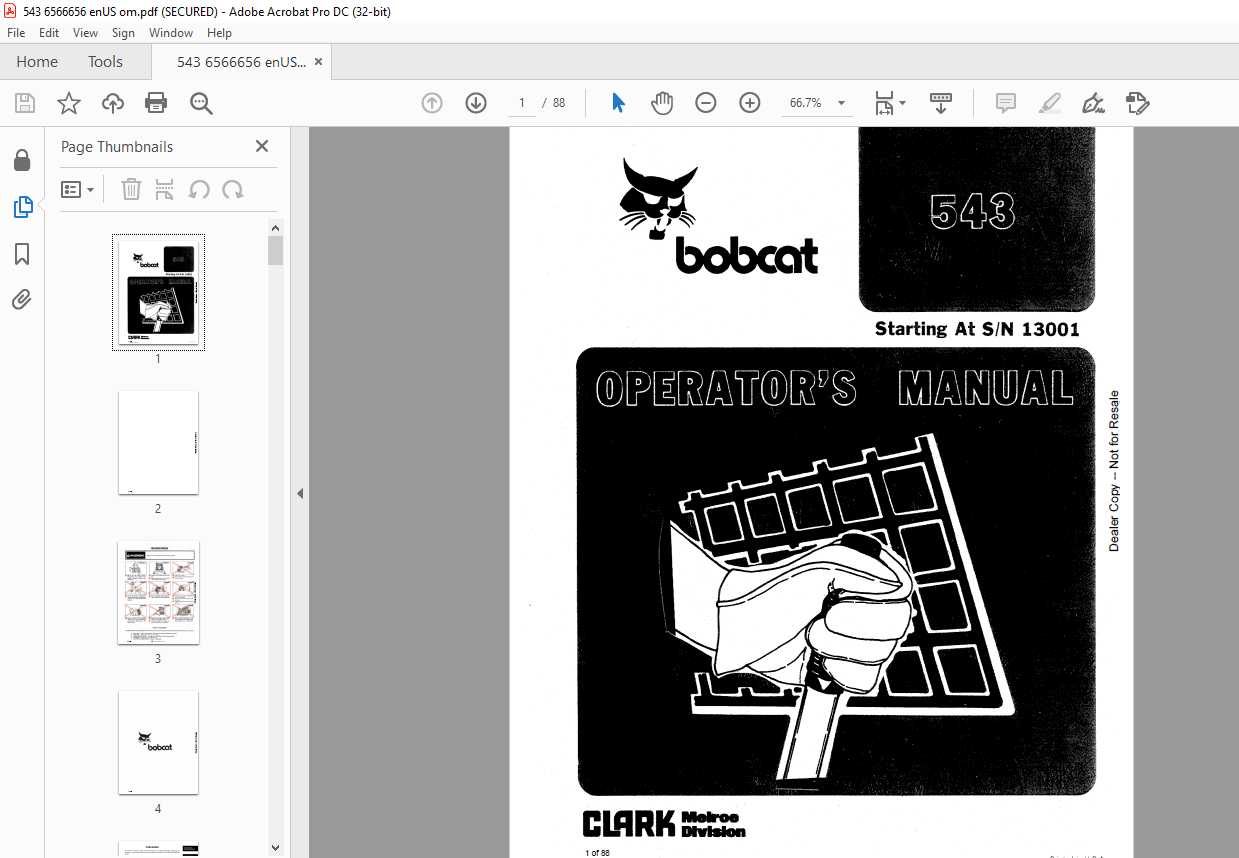Click the Home tab
The height and width of the screenshot is (858, 1239).
(x=37, y=61)
